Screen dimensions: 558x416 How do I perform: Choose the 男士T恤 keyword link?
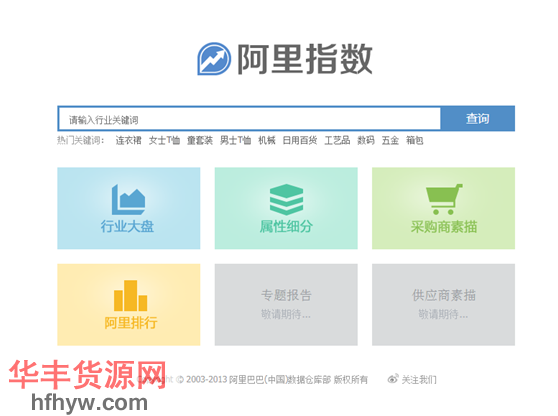click(x=236, y=141)
